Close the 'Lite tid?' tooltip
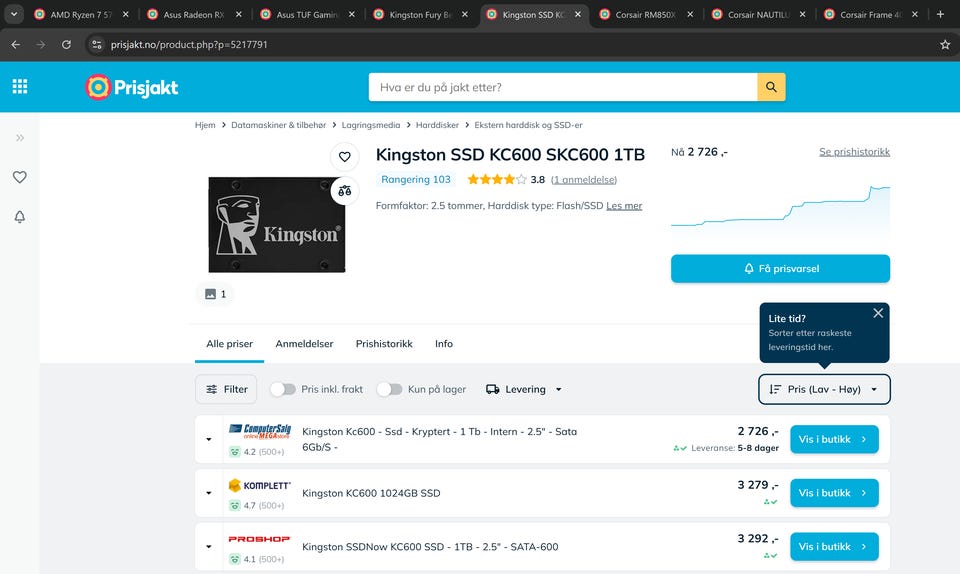 coord(878,313)
